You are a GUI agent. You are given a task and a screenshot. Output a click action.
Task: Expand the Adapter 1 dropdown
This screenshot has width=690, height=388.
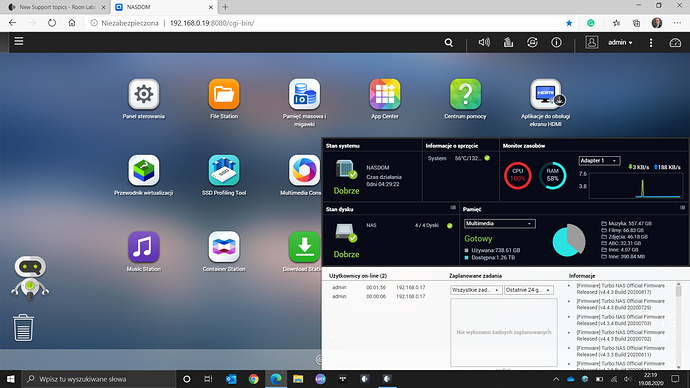(599, 161)
